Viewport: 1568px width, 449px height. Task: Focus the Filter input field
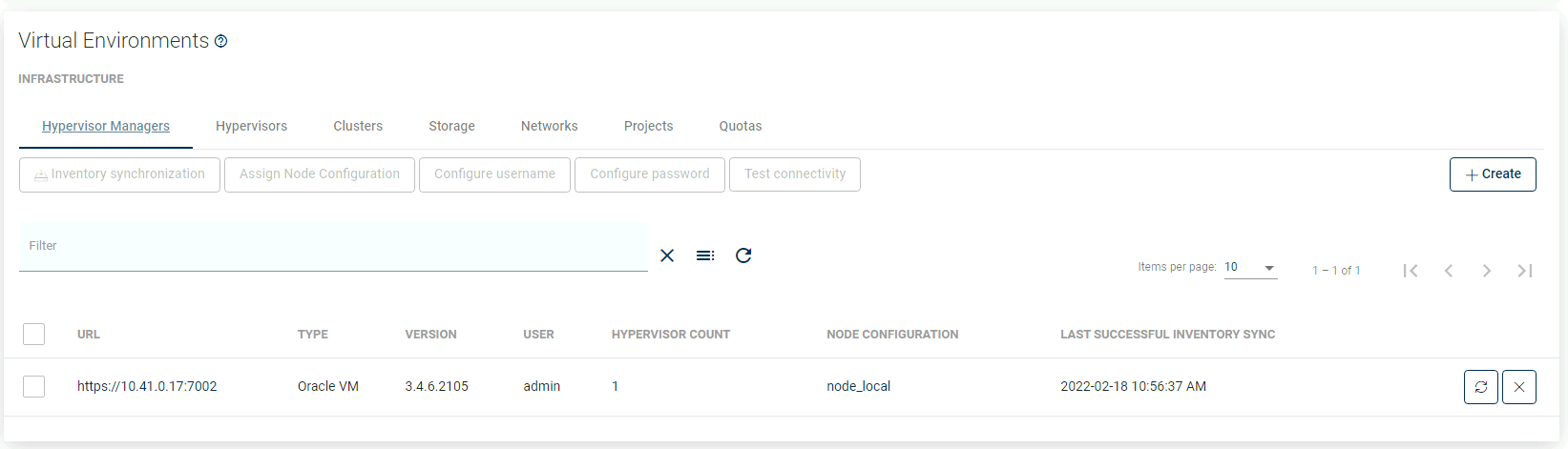pyautogui.click(x=333, y=248)
